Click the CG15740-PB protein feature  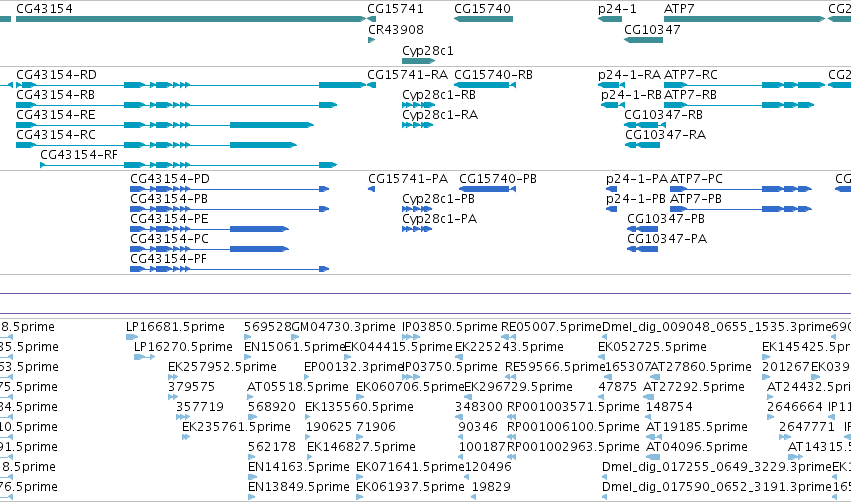point(487,189)
